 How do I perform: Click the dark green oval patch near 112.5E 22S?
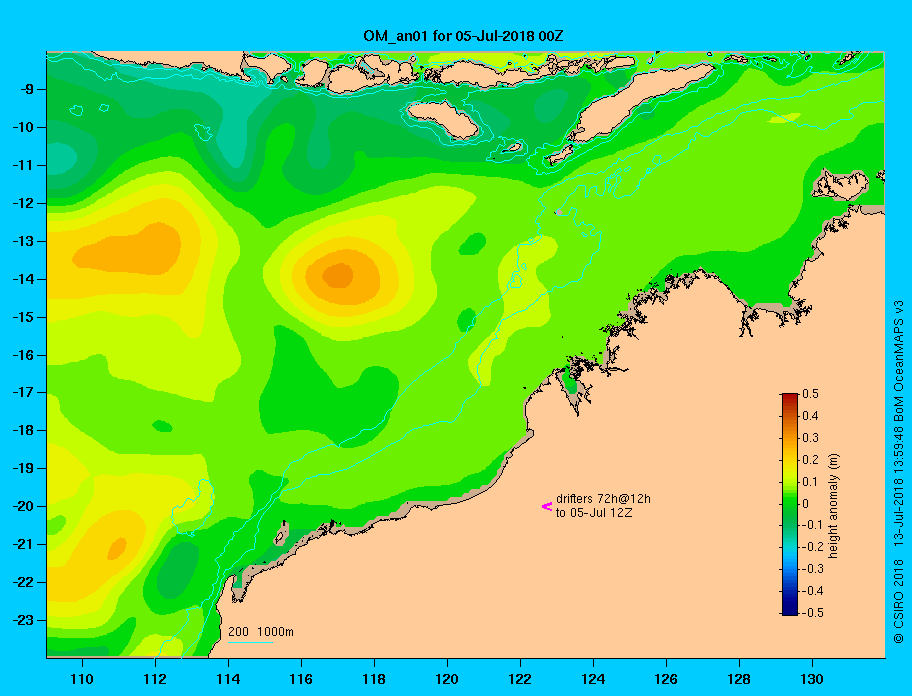178,570
